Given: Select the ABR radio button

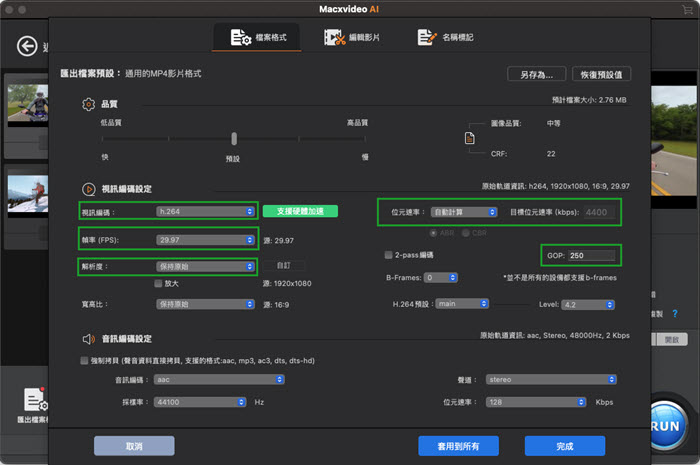Looking at the screenshot, I should 433,233.
